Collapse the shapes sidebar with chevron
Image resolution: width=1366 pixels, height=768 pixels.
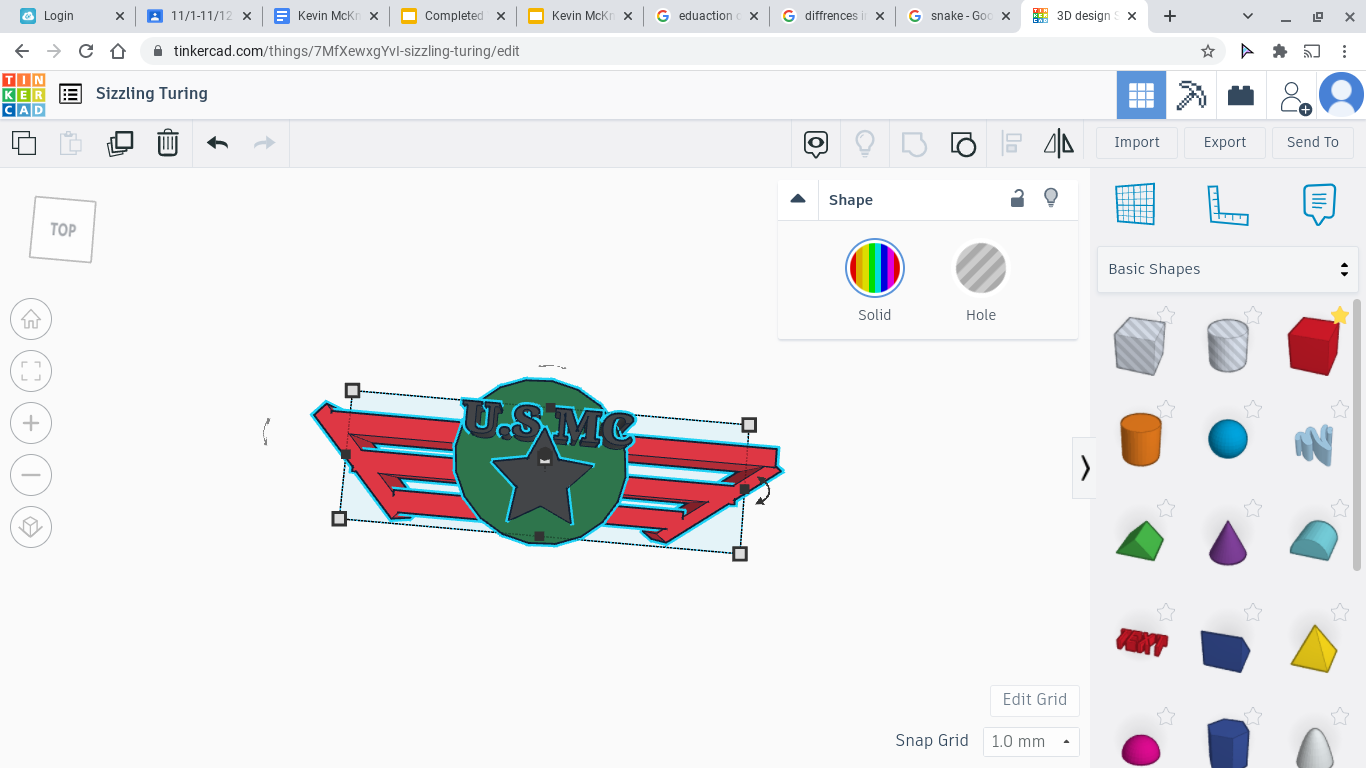point(1085,467)
